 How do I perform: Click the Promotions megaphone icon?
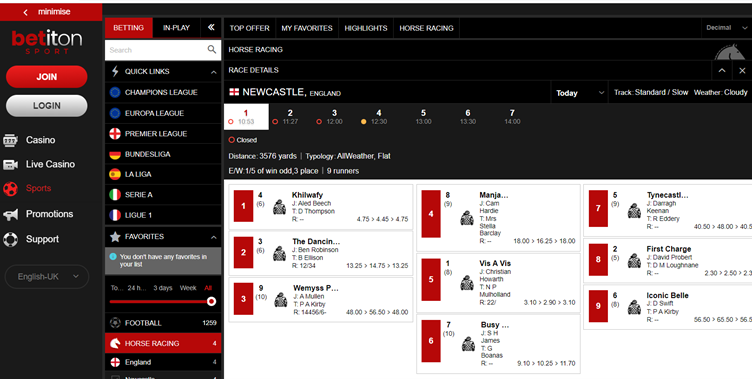pyautogui.click(x=10, y=214)
